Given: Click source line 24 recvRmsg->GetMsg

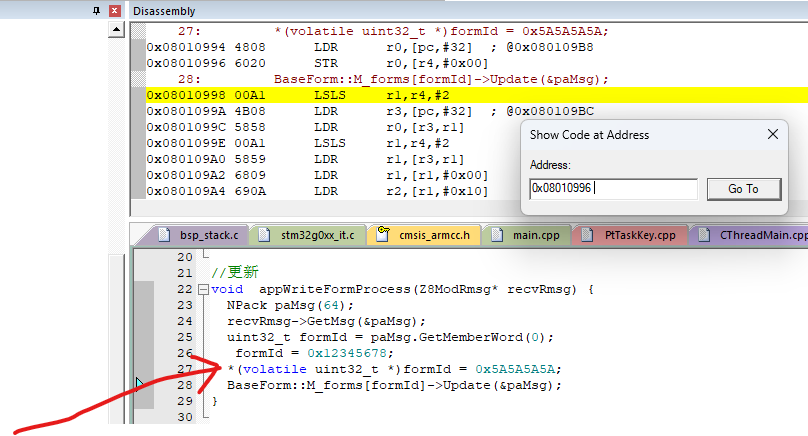Looking at the screenshot, I should 326,322.
